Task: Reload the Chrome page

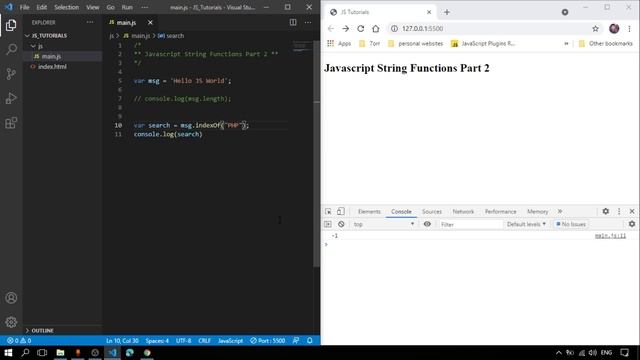Action: [360, 29]
